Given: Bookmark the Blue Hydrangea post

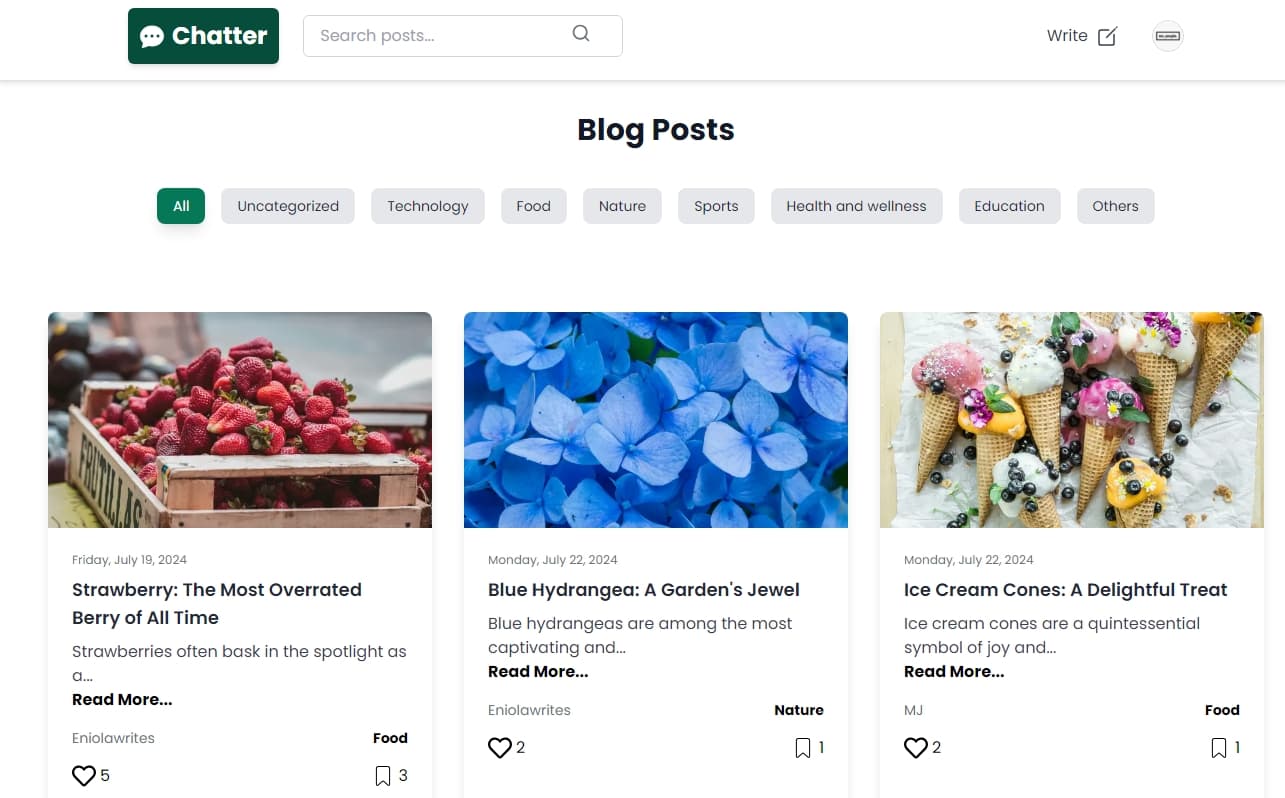Looking at the screenshot, I should click(803, 748).
